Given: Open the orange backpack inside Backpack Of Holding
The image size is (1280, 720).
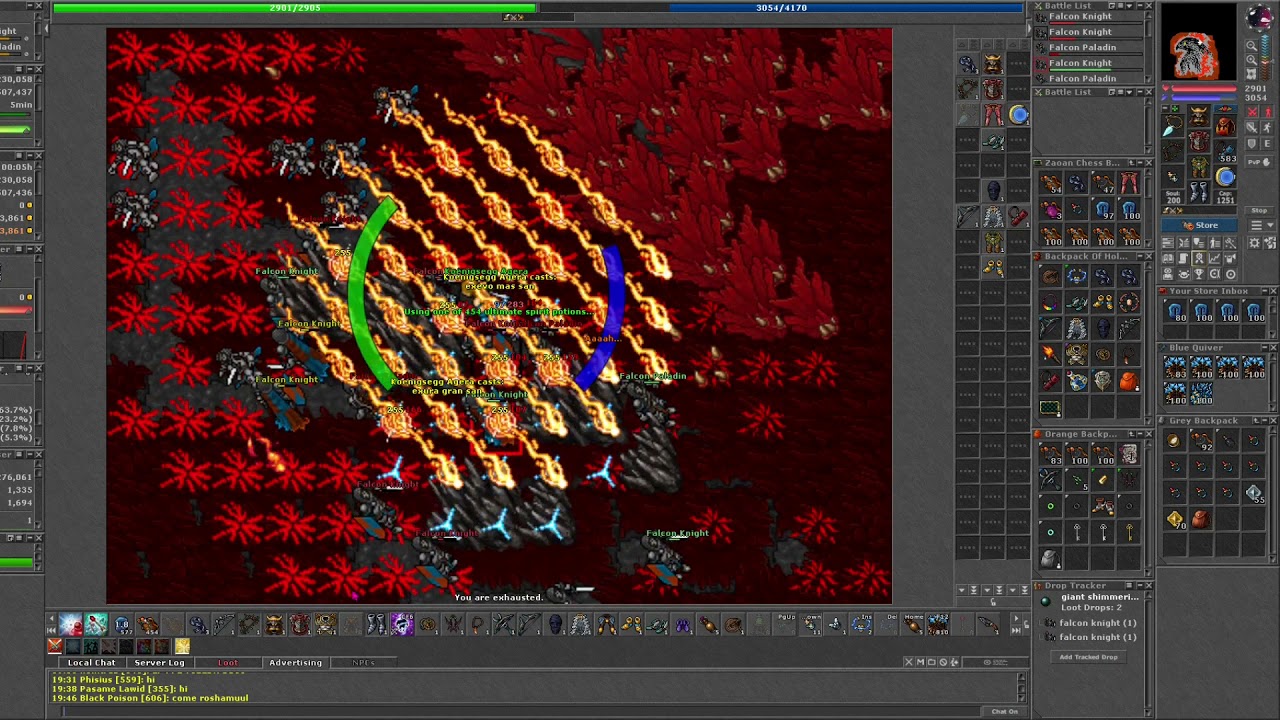Looking at the screenshot, I should [x=1129, y=380].
